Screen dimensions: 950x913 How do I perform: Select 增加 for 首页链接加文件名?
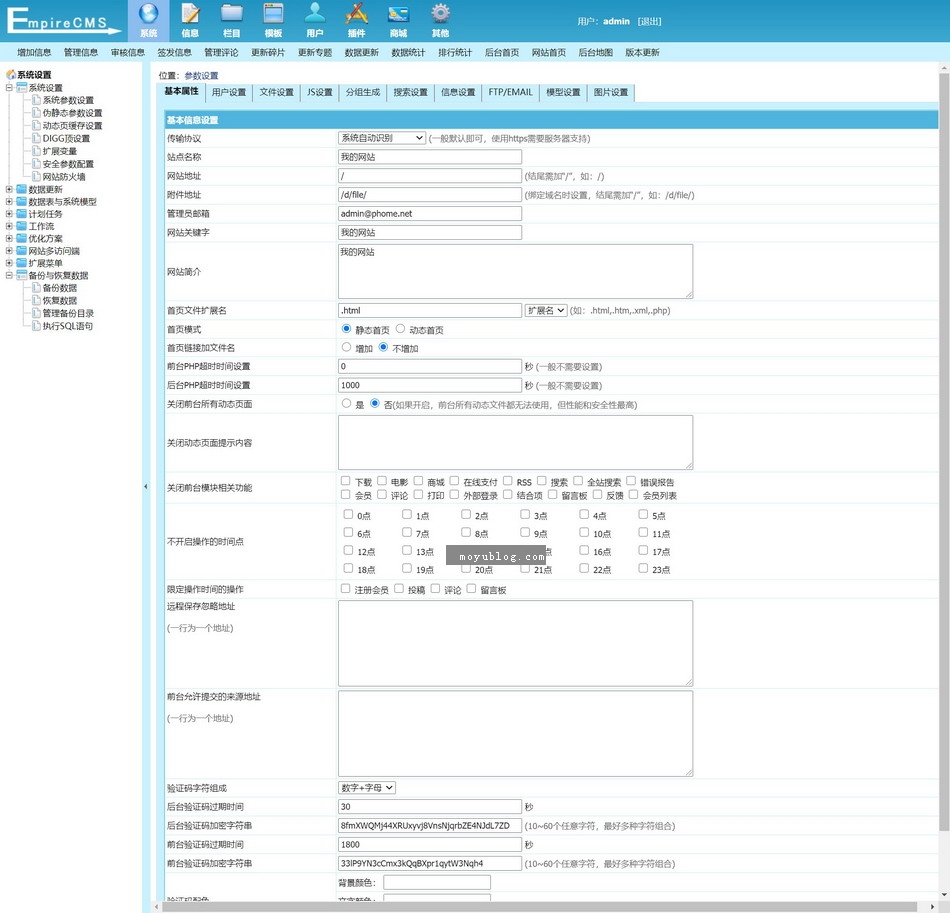347,347
